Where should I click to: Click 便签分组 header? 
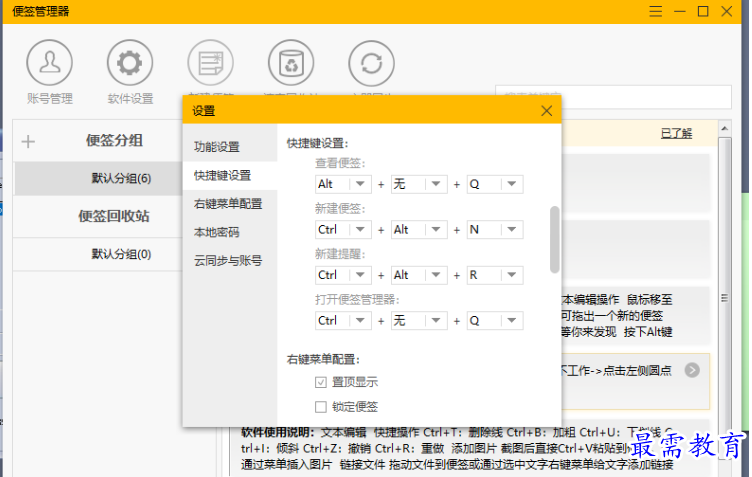click(x=114, y=140)
